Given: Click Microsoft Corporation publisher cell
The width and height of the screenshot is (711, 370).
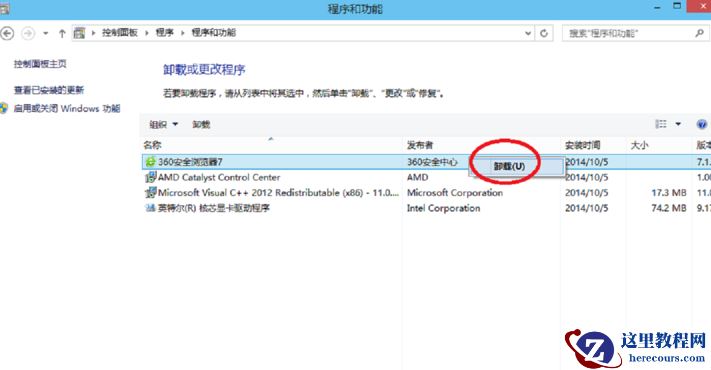Looking at the screenshot, I should [x=455, y=193].
